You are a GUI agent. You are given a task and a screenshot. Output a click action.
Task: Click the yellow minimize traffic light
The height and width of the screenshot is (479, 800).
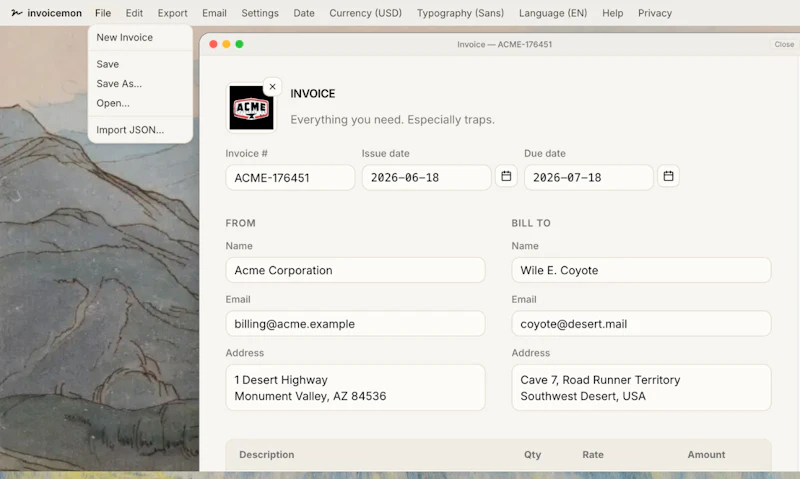pos(226,44)
